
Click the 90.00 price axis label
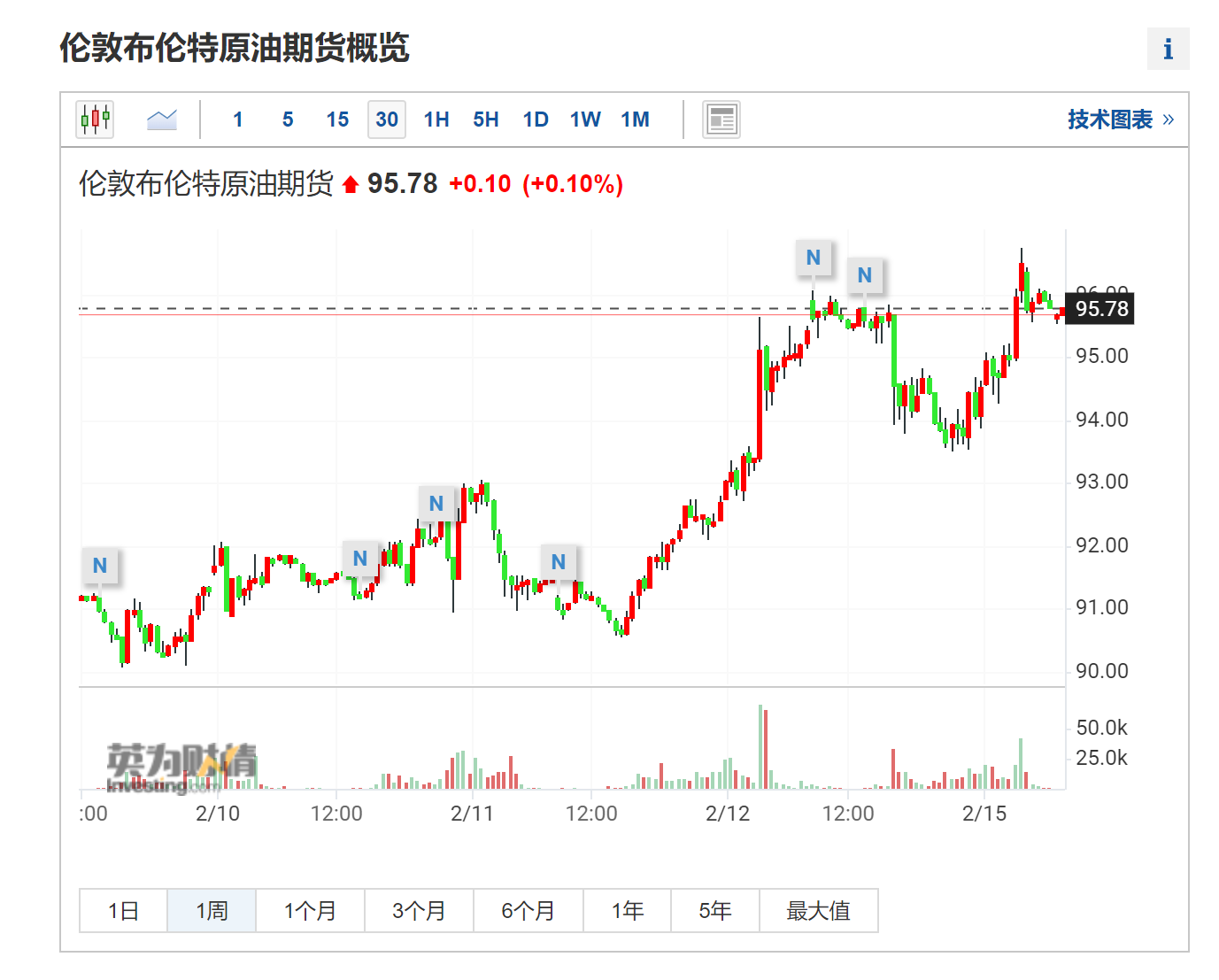(x=1102, y=671)
